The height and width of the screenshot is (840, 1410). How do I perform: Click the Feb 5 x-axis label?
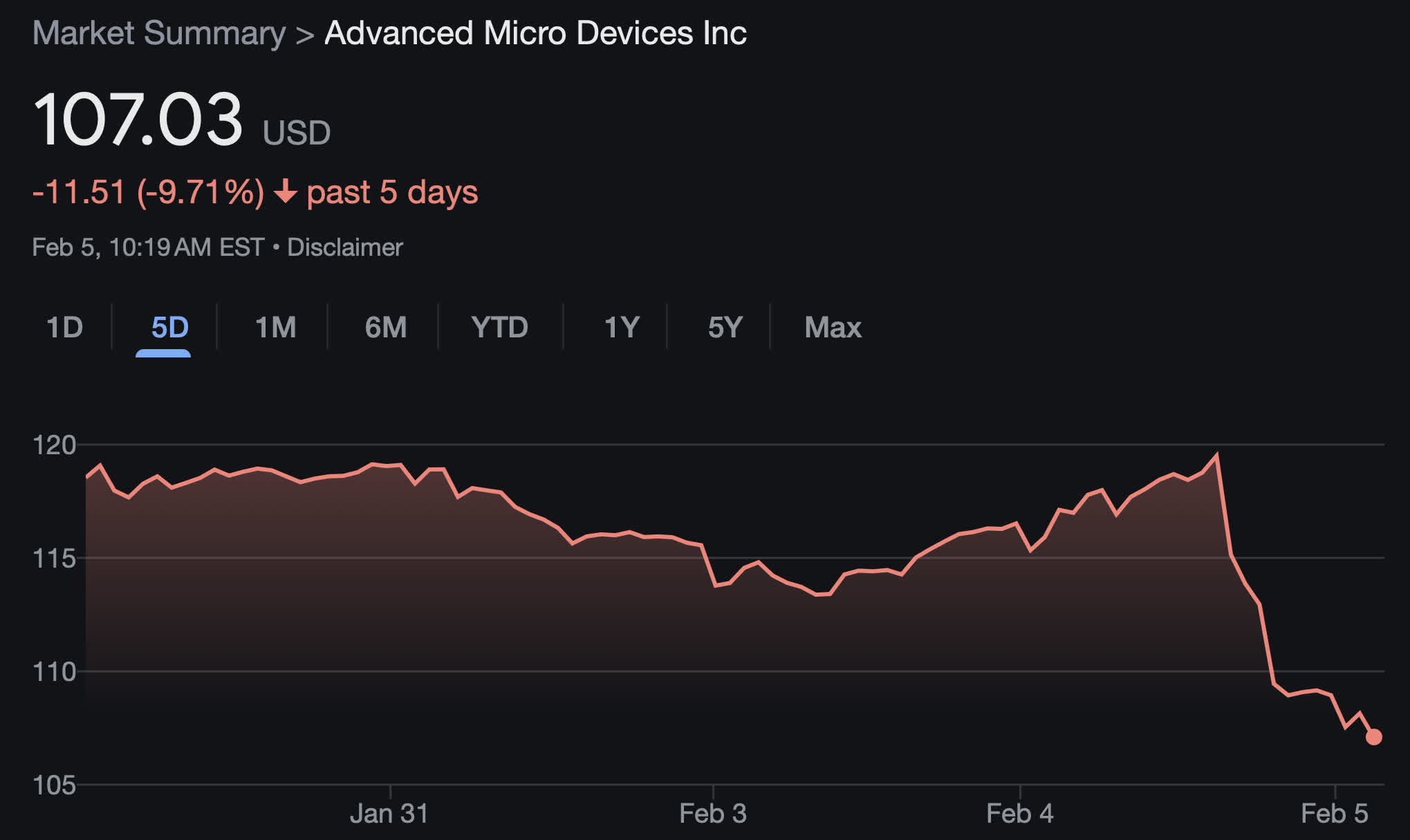(x=1335, y=814)
